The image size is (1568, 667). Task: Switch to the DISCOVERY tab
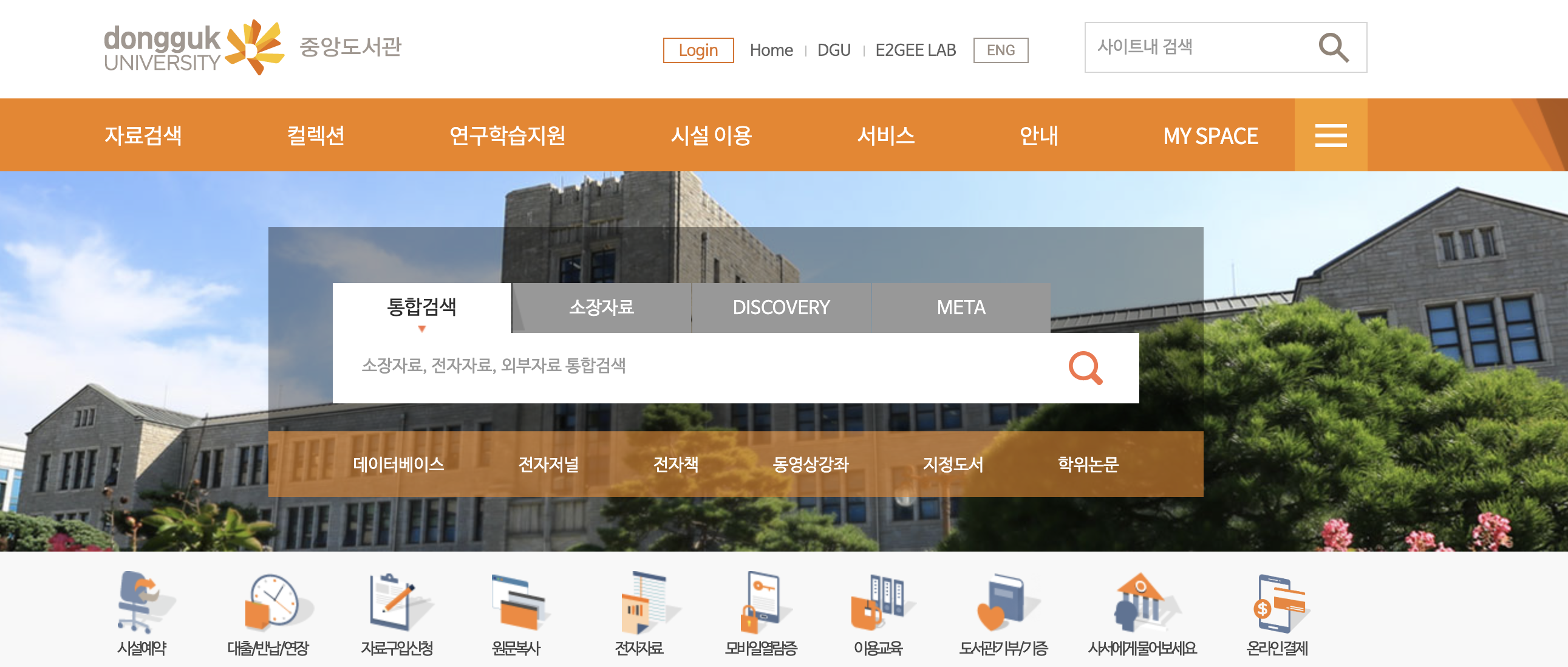pos(781,307)
